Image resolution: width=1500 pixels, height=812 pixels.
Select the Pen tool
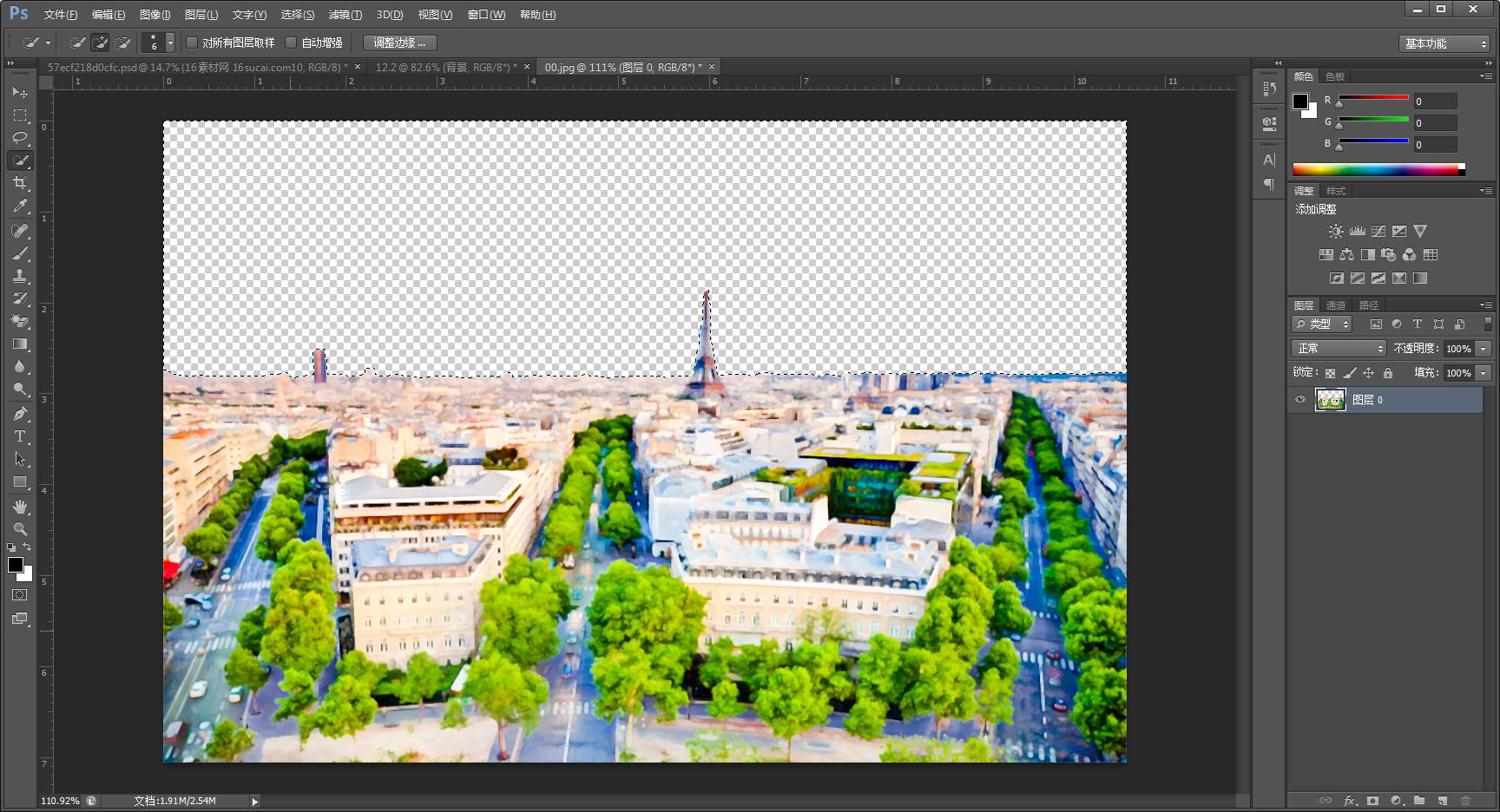(x=20, y=414)
